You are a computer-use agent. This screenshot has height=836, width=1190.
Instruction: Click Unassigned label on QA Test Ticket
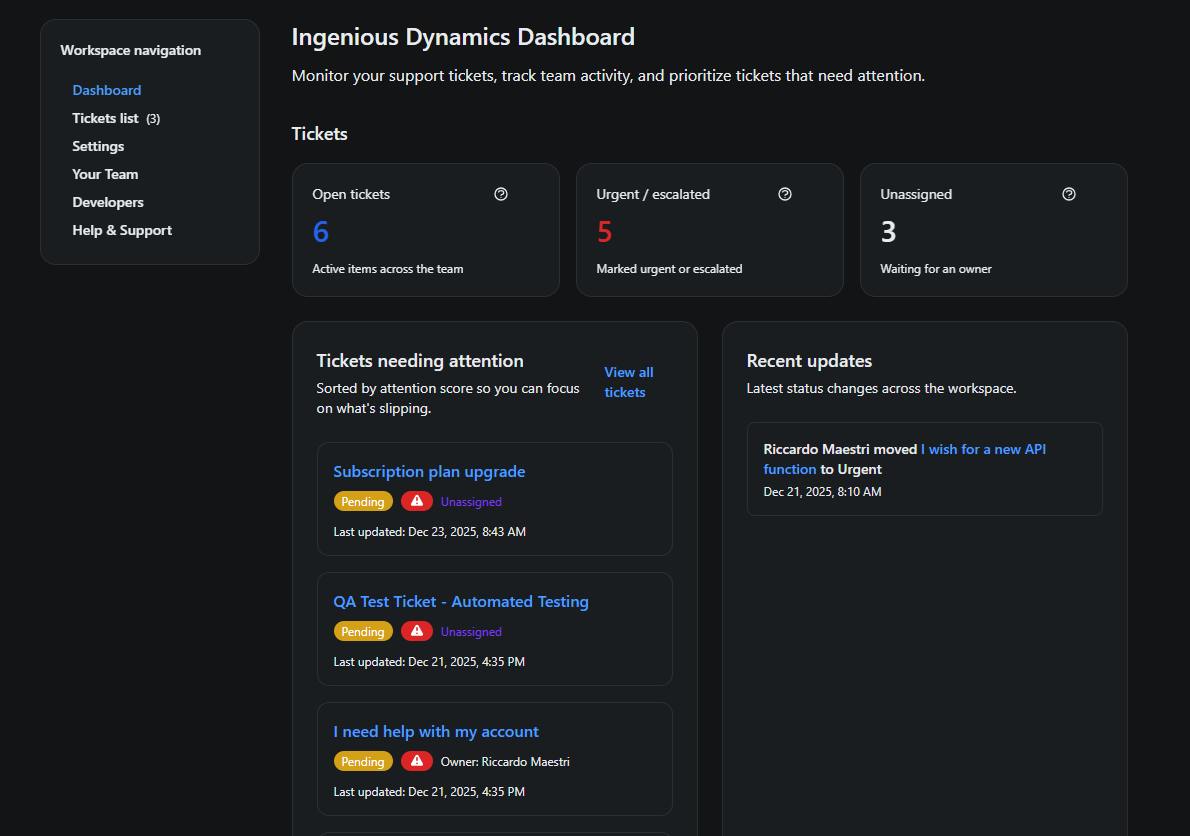[x=471, y=631]
